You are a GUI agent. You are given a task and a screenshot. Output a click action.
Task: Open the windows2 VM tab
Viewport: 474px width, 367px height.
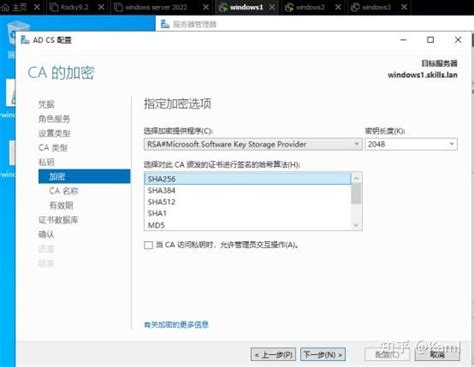click(310, 7)
